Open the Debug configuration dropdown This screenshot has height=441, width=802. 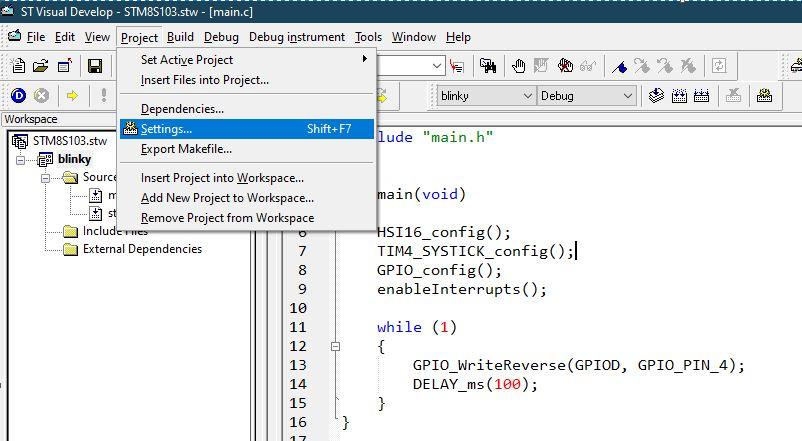pos(628,96)
